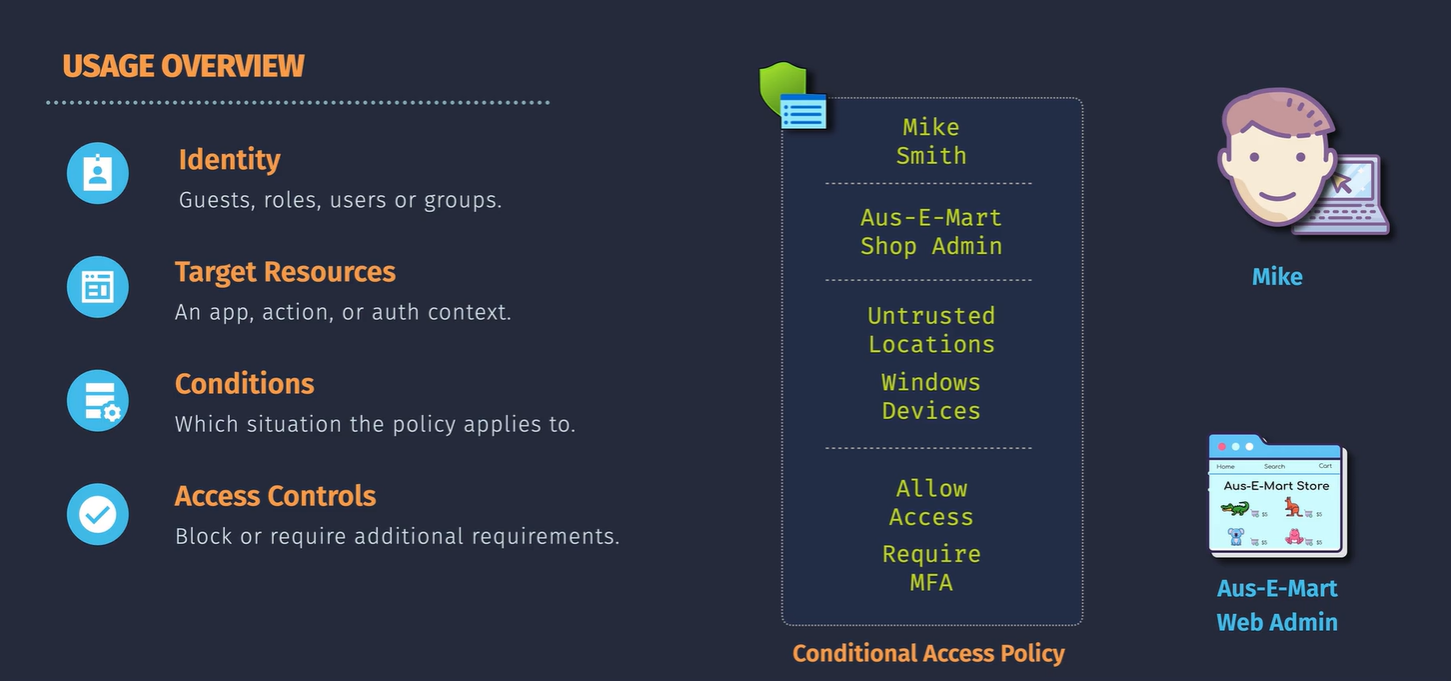Select the Target Resources window icon
This screenshot has height=681, width=1451.
click(x=98, y=287)
